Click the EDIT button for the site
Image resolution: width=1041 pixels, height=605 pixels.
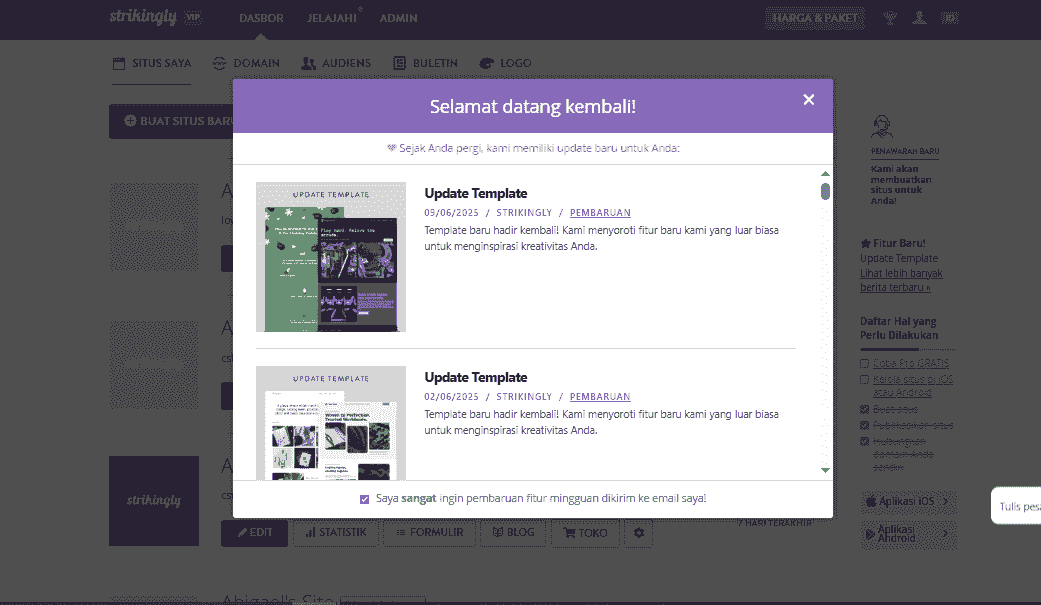(254, 533)
